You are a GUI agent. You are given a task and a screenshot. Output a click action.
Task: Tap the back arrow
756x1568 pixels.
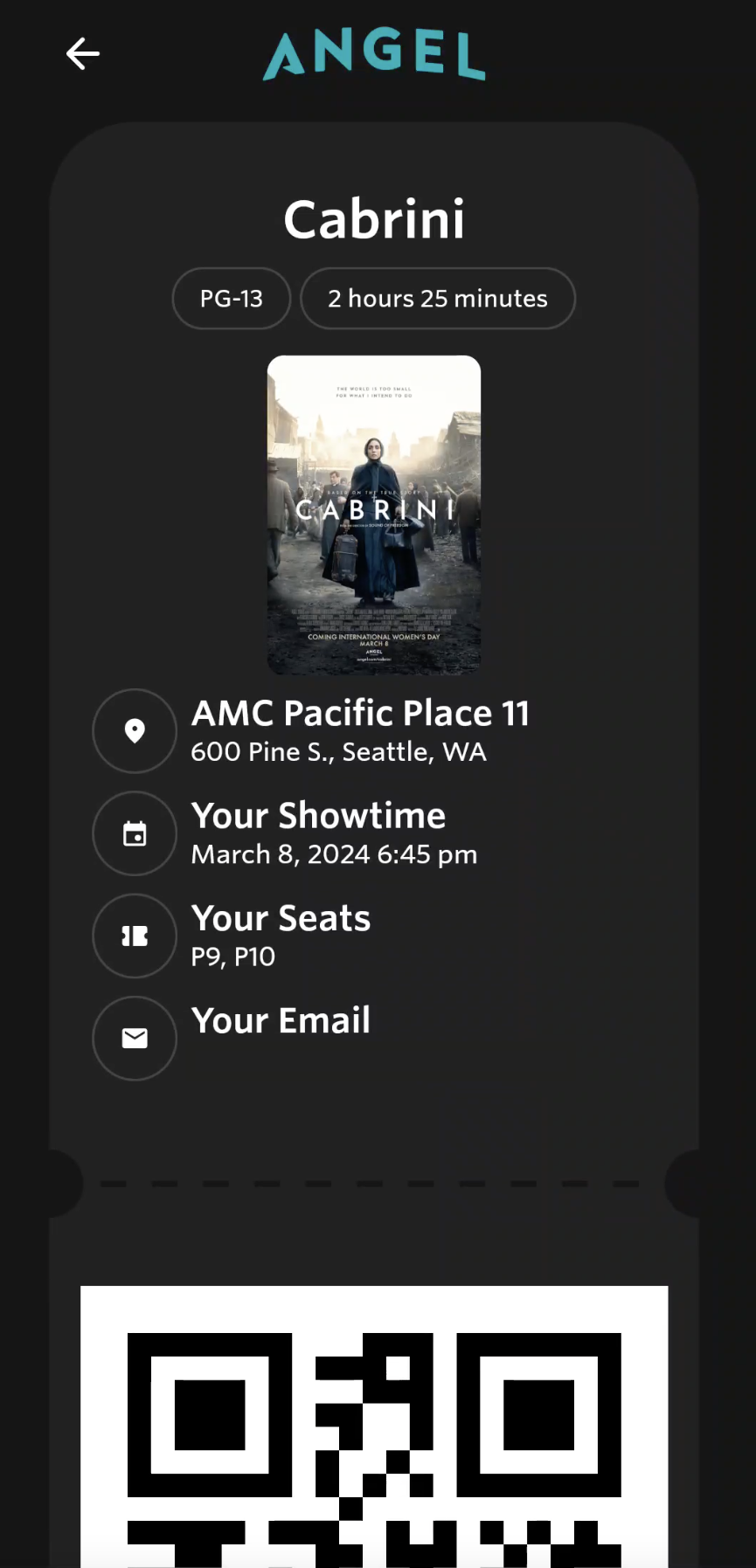pyautogui.click(x=83, y=54)
